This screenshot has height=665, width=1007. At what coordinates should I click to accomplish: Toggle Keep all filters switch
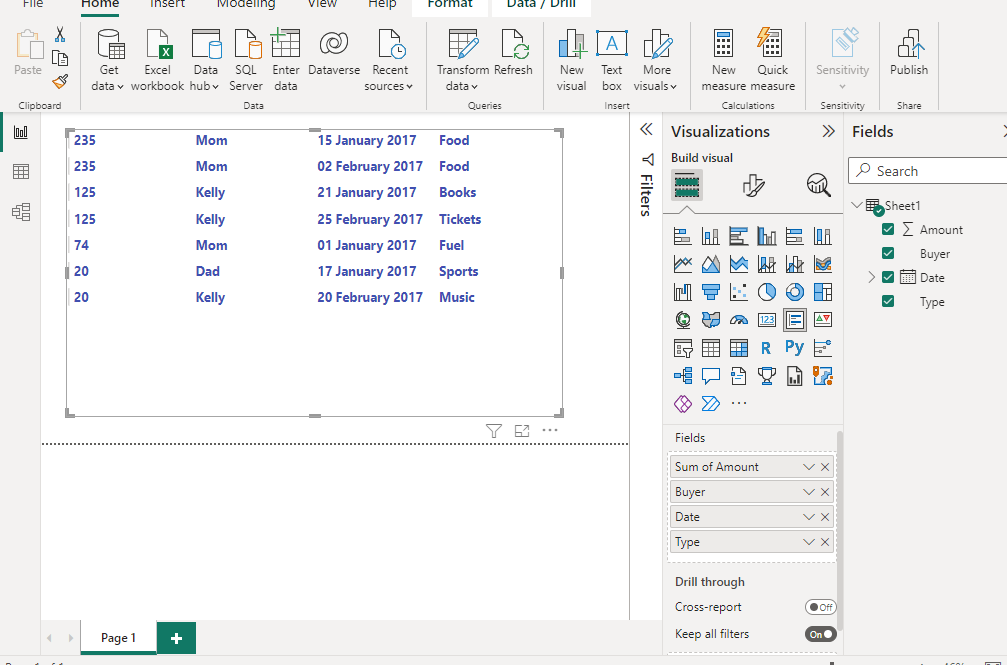click(821, 634)
